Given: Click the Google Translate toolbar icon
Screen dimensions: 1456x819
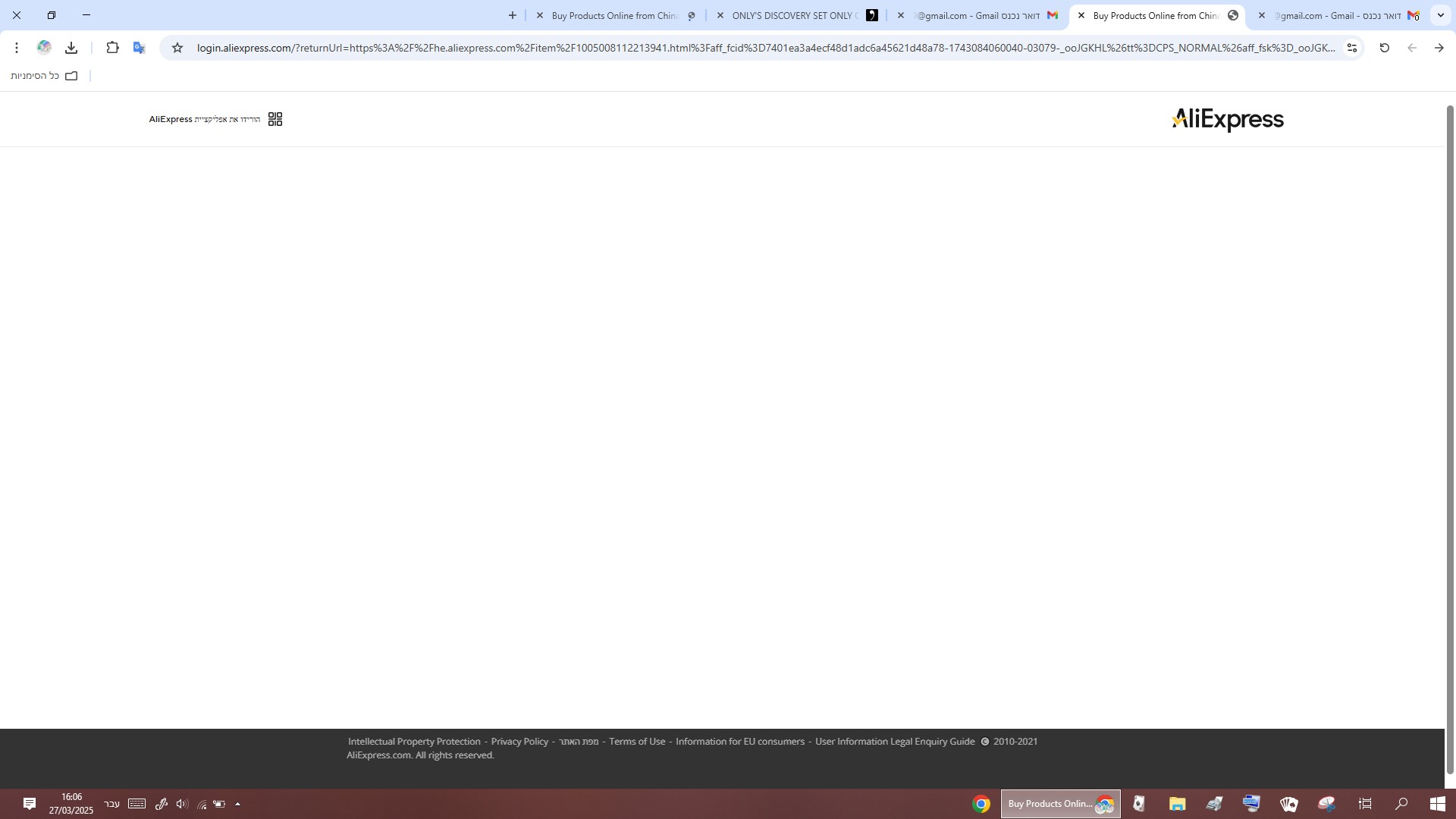Looking at the screenshot, I should (139, 48).
